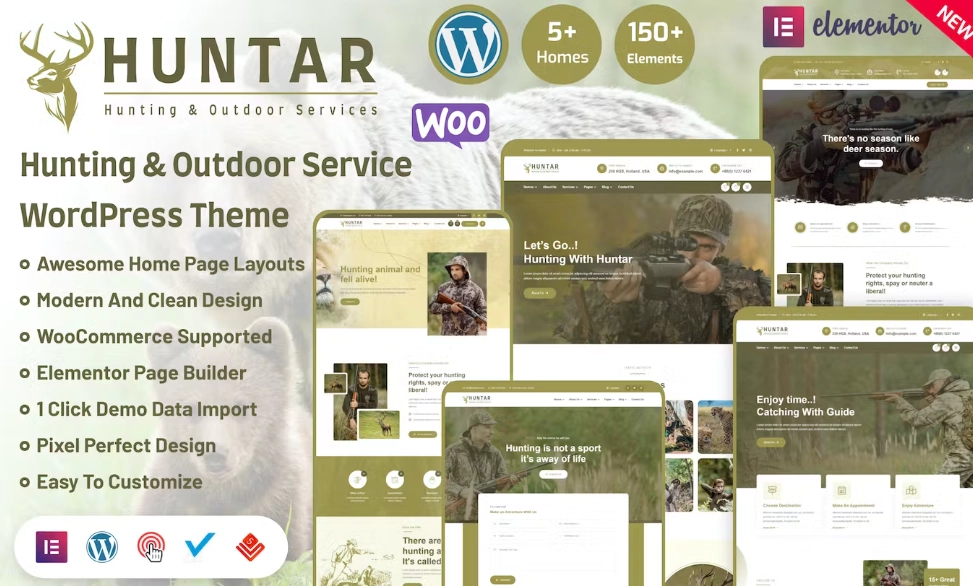Click the '5+ Homes' circular badge
The height and width of the screenshot is (586, 973).
point(561,45)
